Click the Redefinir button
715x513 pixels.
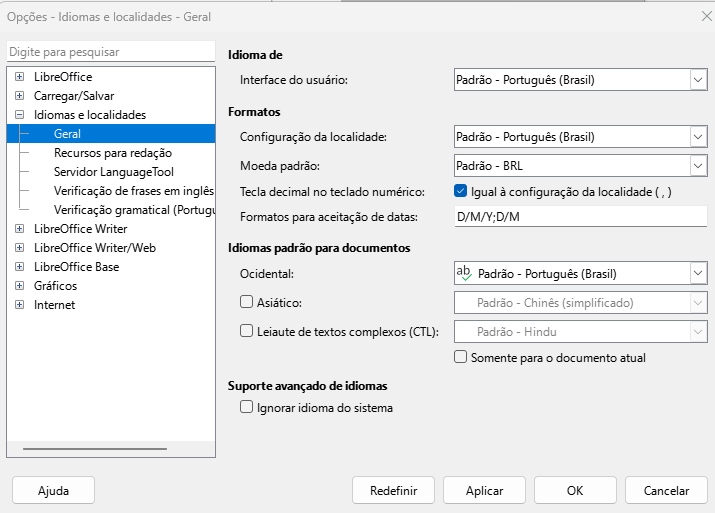[x=393, y=490]
